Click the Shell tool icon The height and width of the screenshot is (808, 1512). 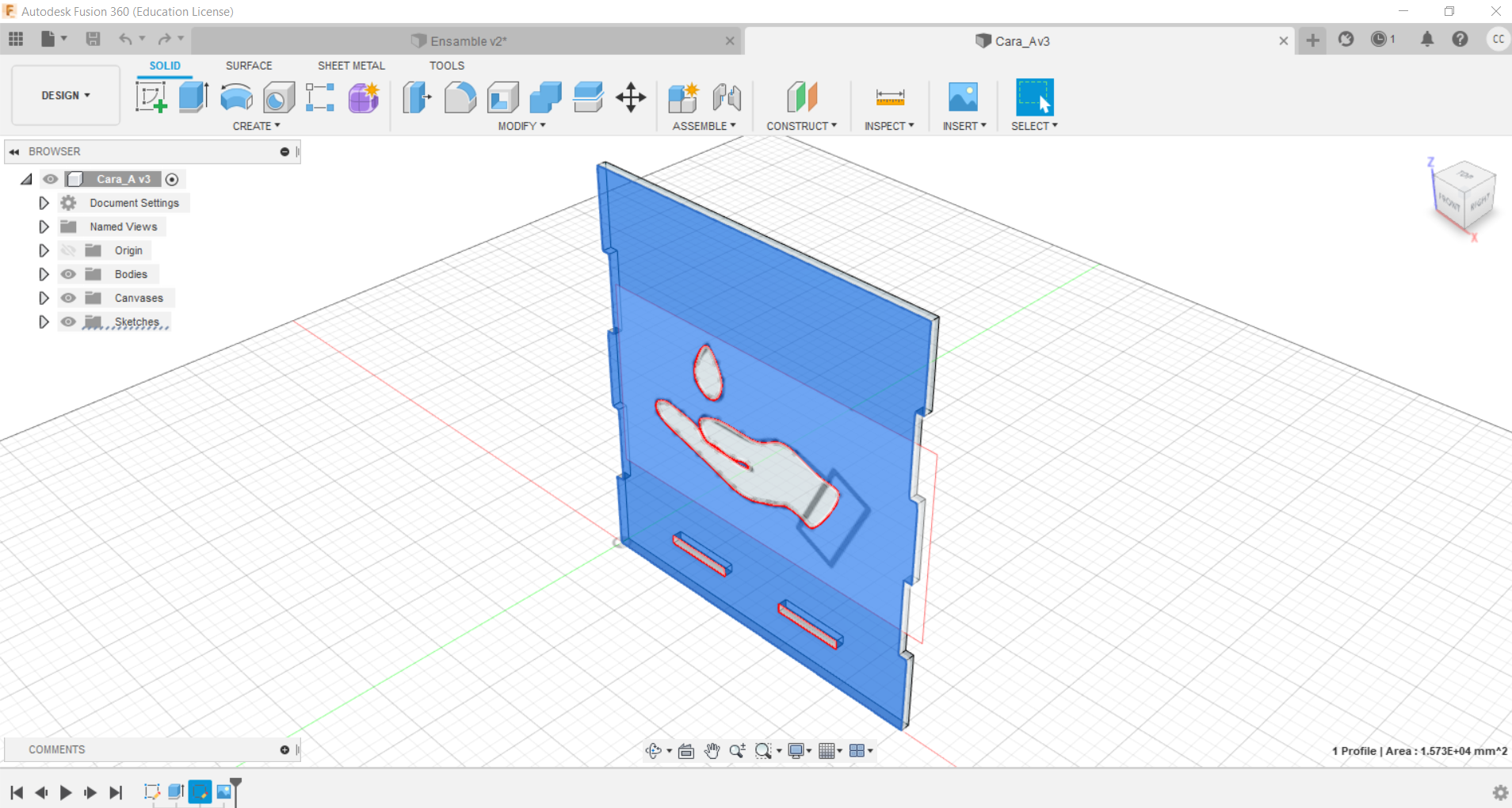[x=503, y=97]
